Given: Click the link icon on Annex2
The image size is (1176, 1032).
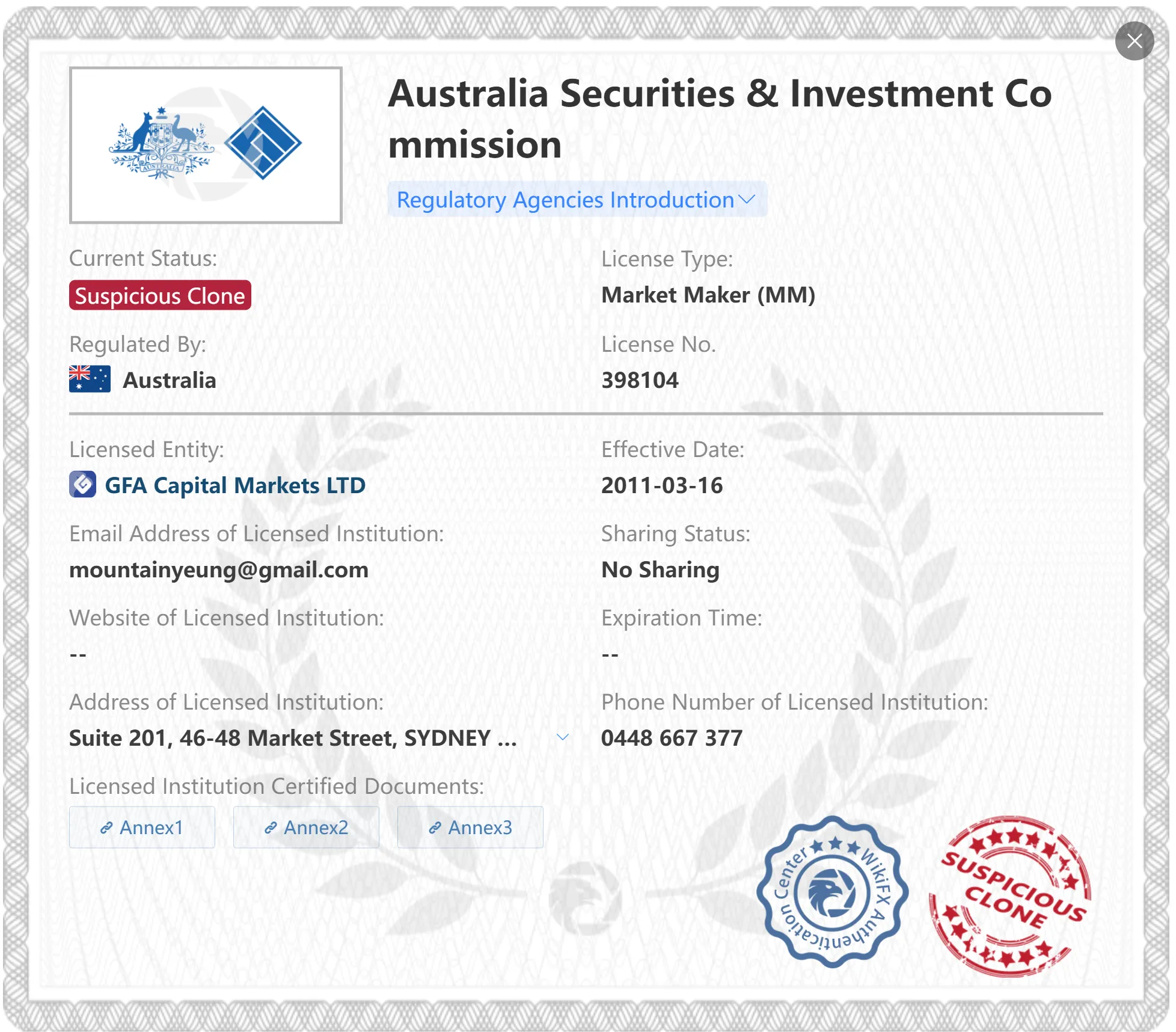Looking at the screenshot, I should (x=271, y=828).
